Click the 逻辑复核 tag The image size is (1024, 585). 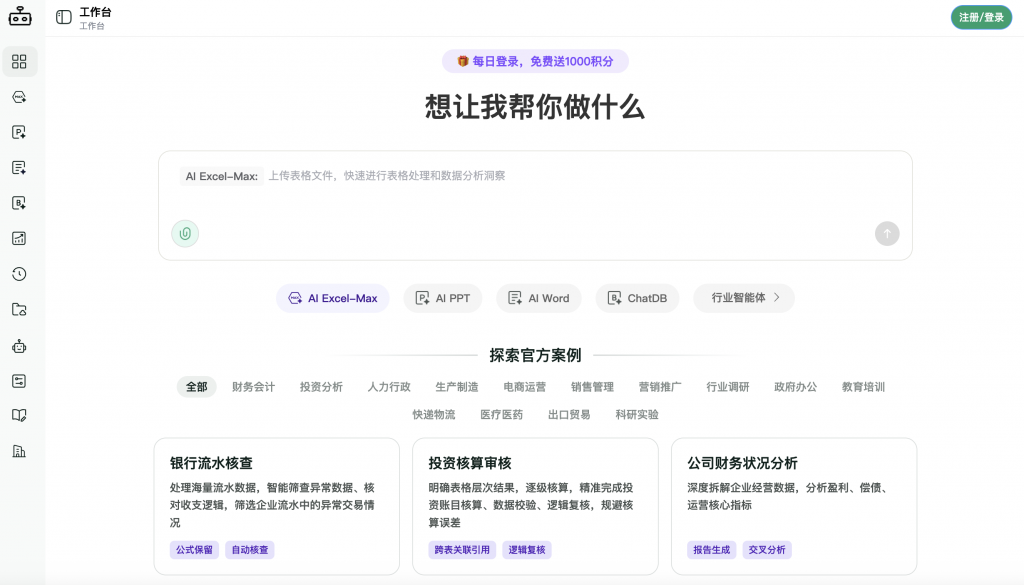coord(527,550)
